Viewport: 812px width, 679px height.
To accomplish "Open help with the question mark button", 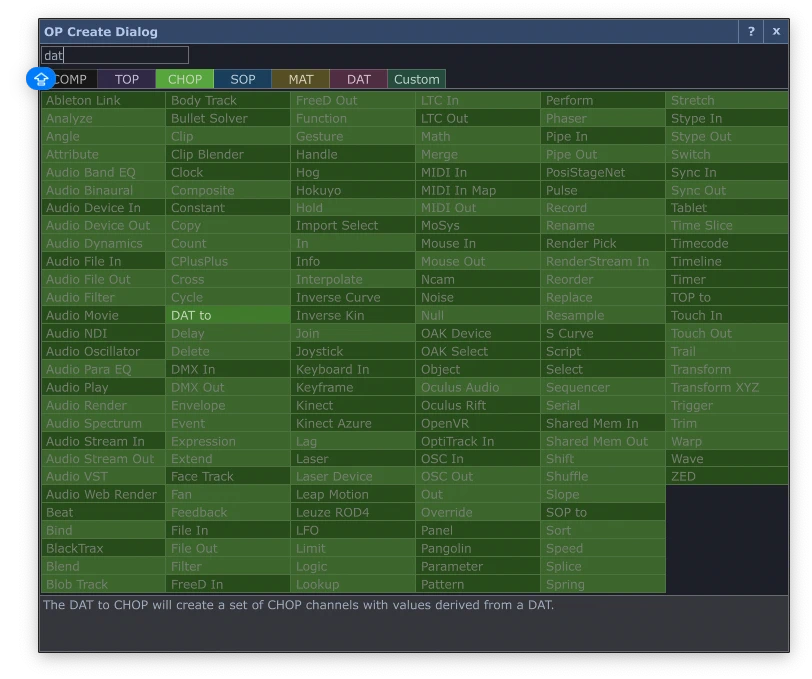I will coord(750,32).
